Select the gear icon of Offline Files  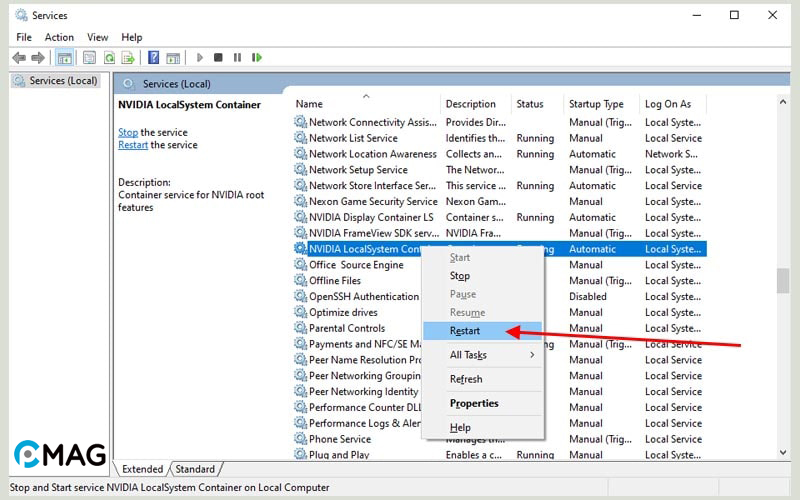click(x=301, y=280)
